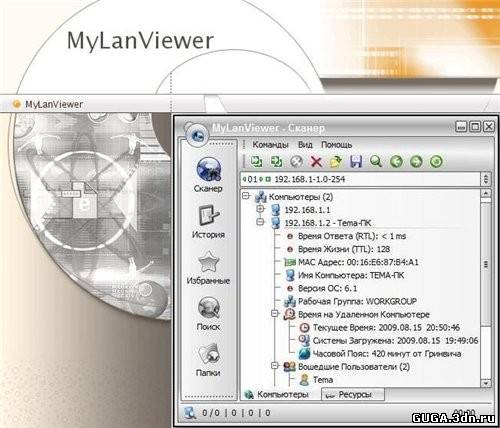Click the red X delete toolbar icon
Screen dimensions: 500x428
coord(316,162)
